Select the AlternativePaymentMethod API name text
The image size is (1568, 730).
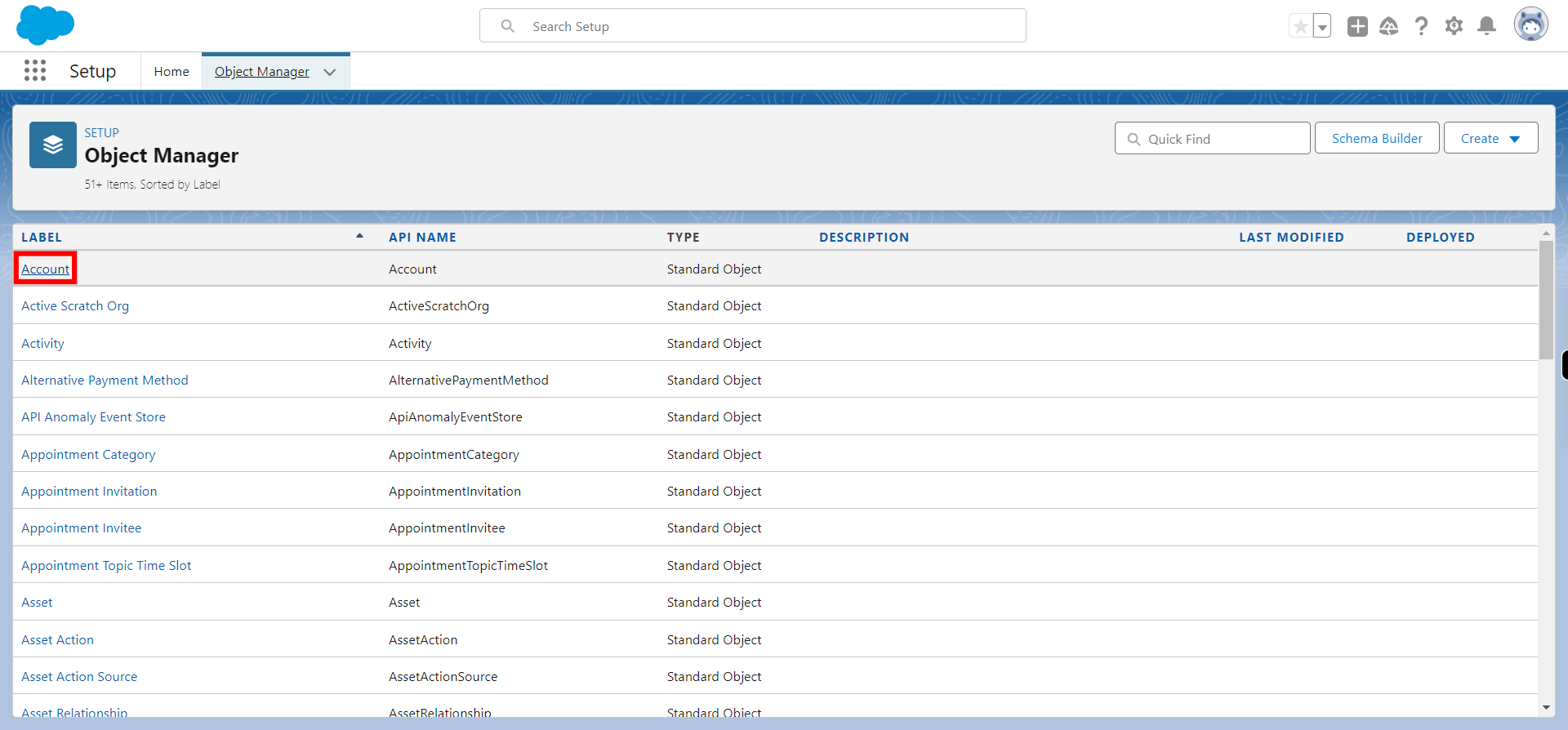coord(469,381)
